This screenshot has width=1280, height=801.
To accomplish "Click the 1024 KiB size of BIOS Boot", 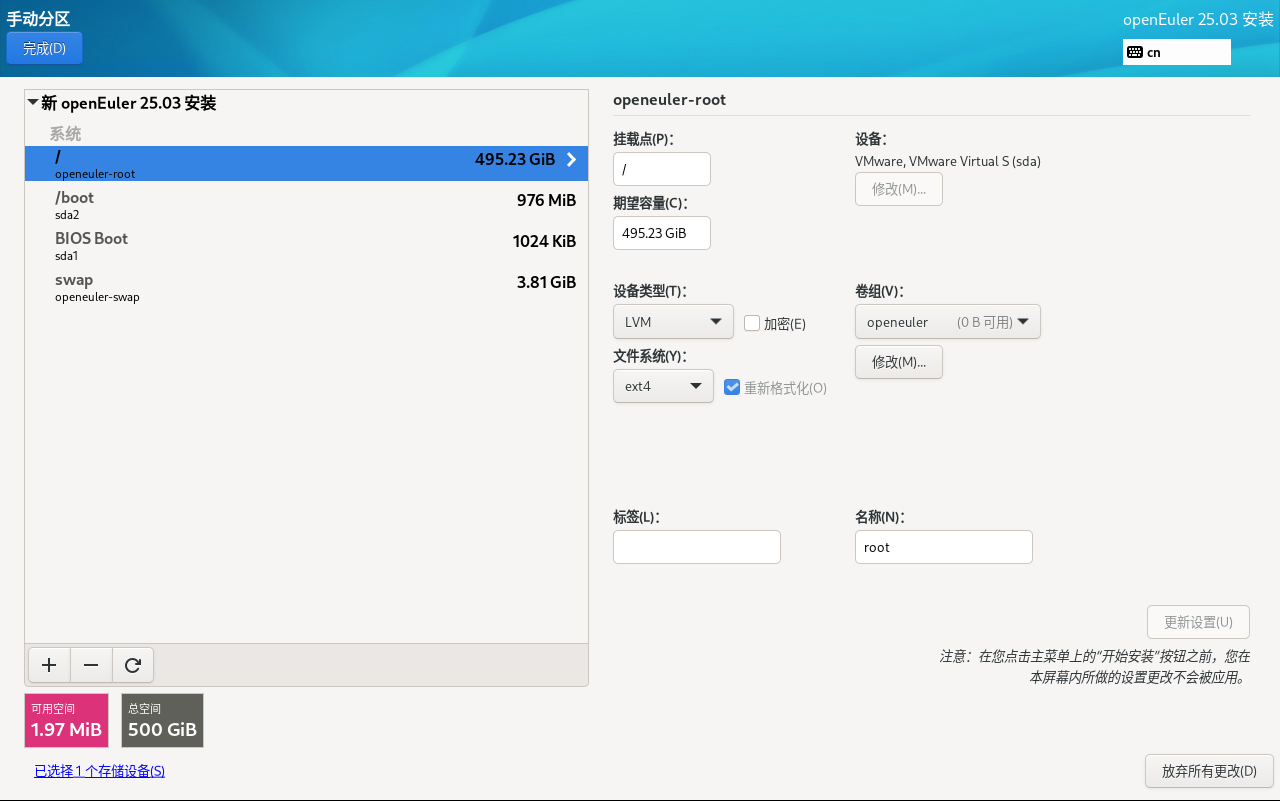I will click(544, 241).
